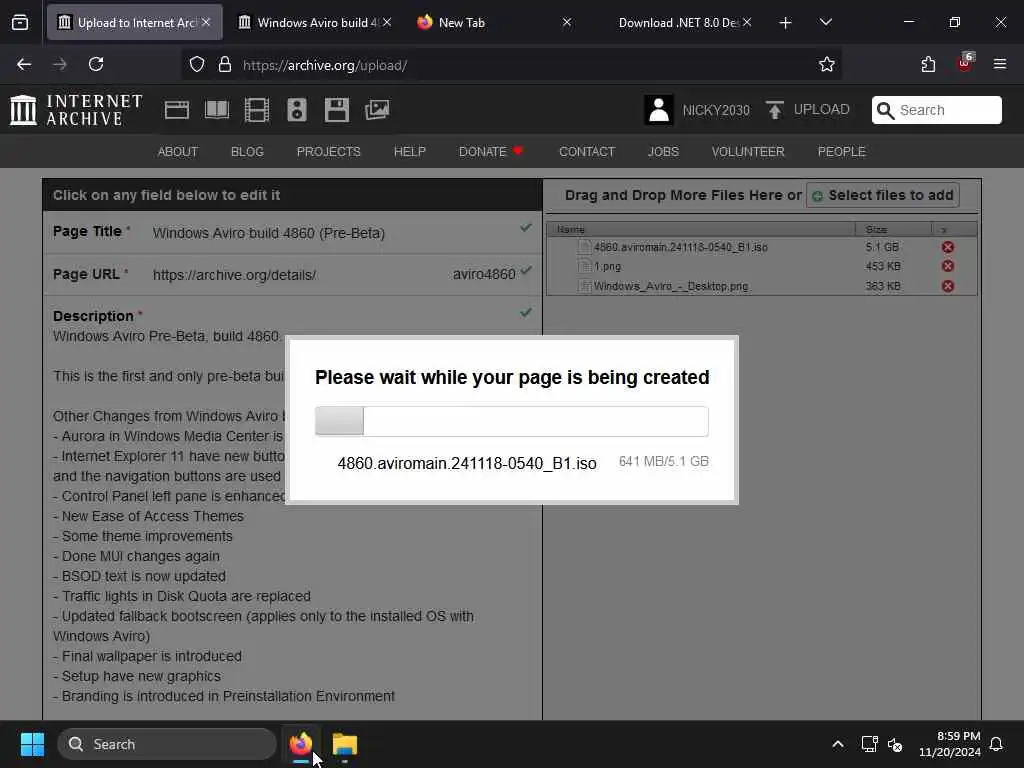Open the ABOUT menu link
Screen dimensions: 1024x768
pos(178,152)
